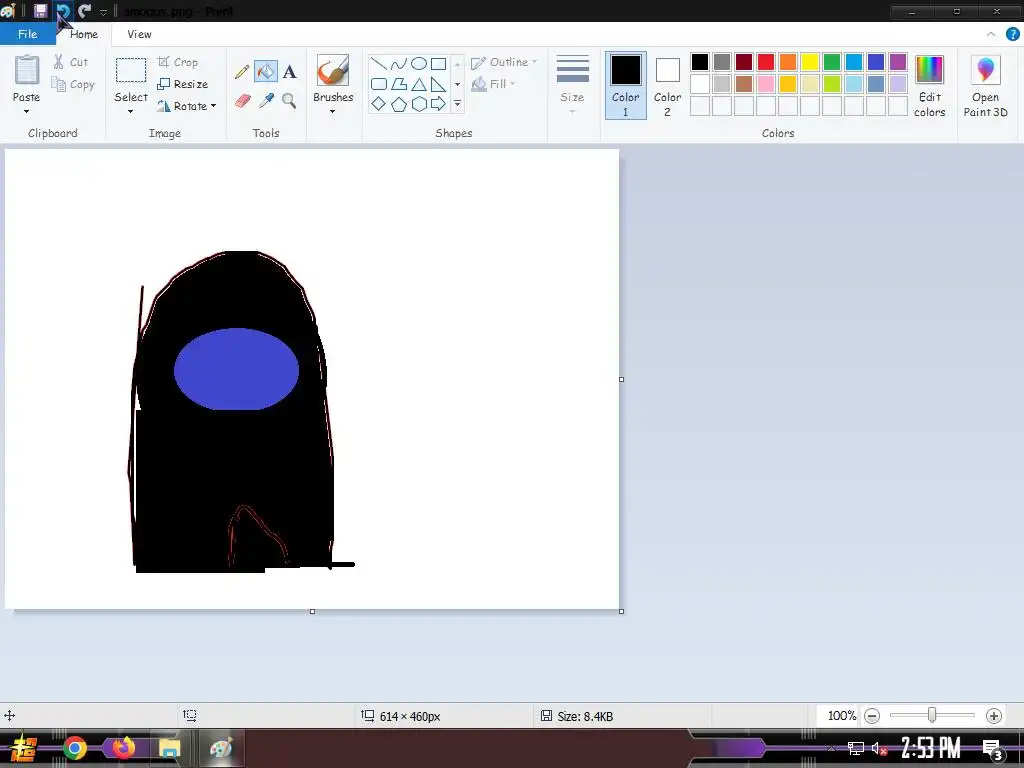Image resolution: width=1024 pixels, height=768 pixels.
Task: Open the Paste dropdown arrow
Action: [26, 112]
